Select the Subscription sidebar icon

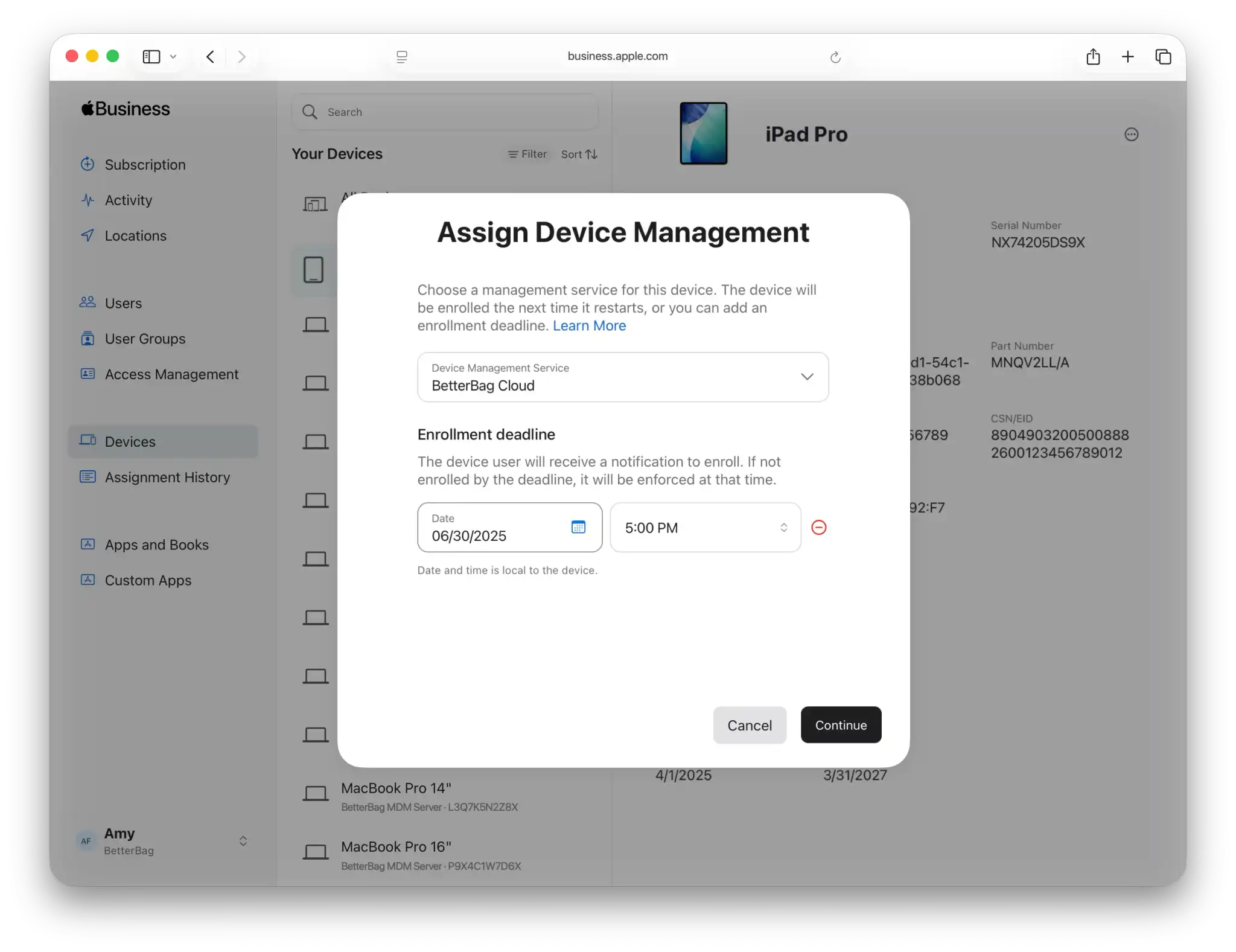tap(88, 164)
